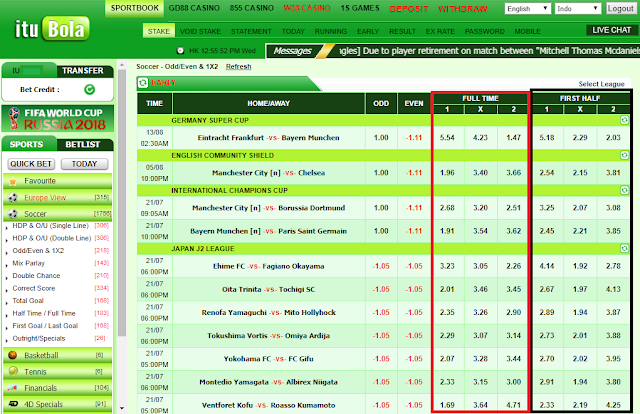Open the Indo odds type dropdown
The height and width of the screenshot is (414, 640).
coord(578,9)
